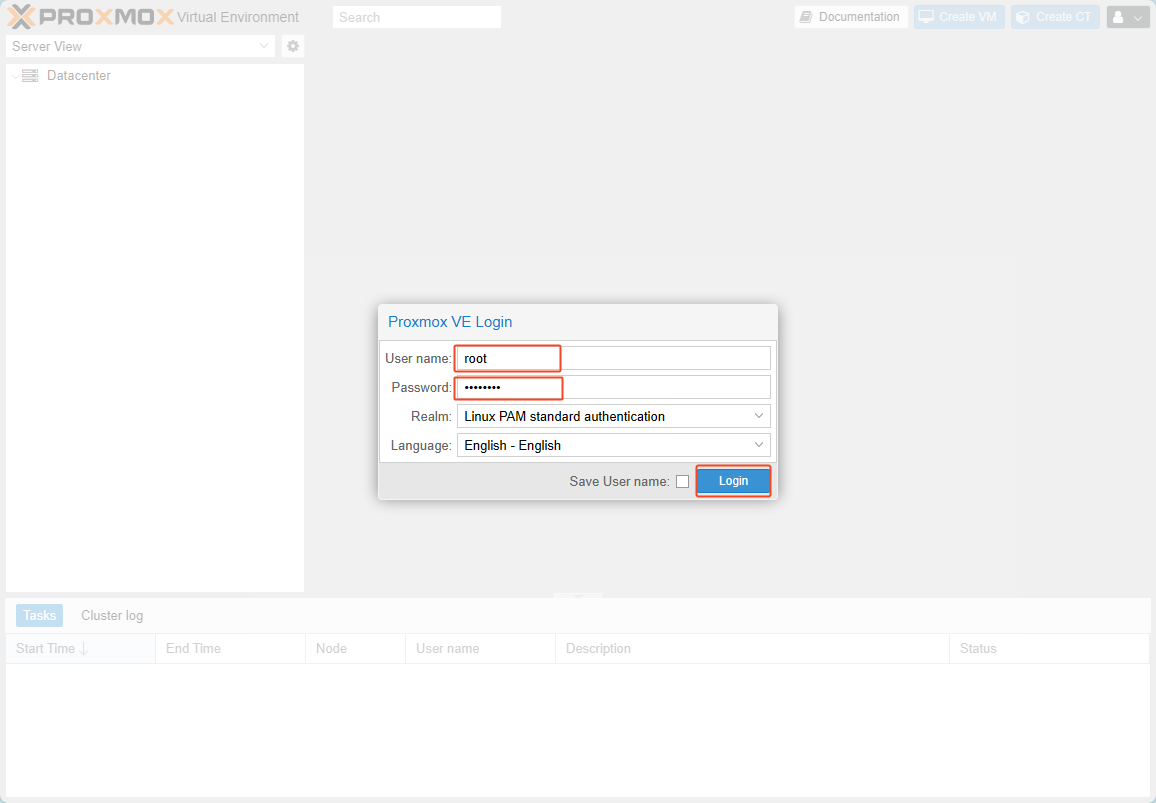This screenshot has width=1156, height=803.
Task: Switch to the Tasks tab
Action: (x=40, y=616)
